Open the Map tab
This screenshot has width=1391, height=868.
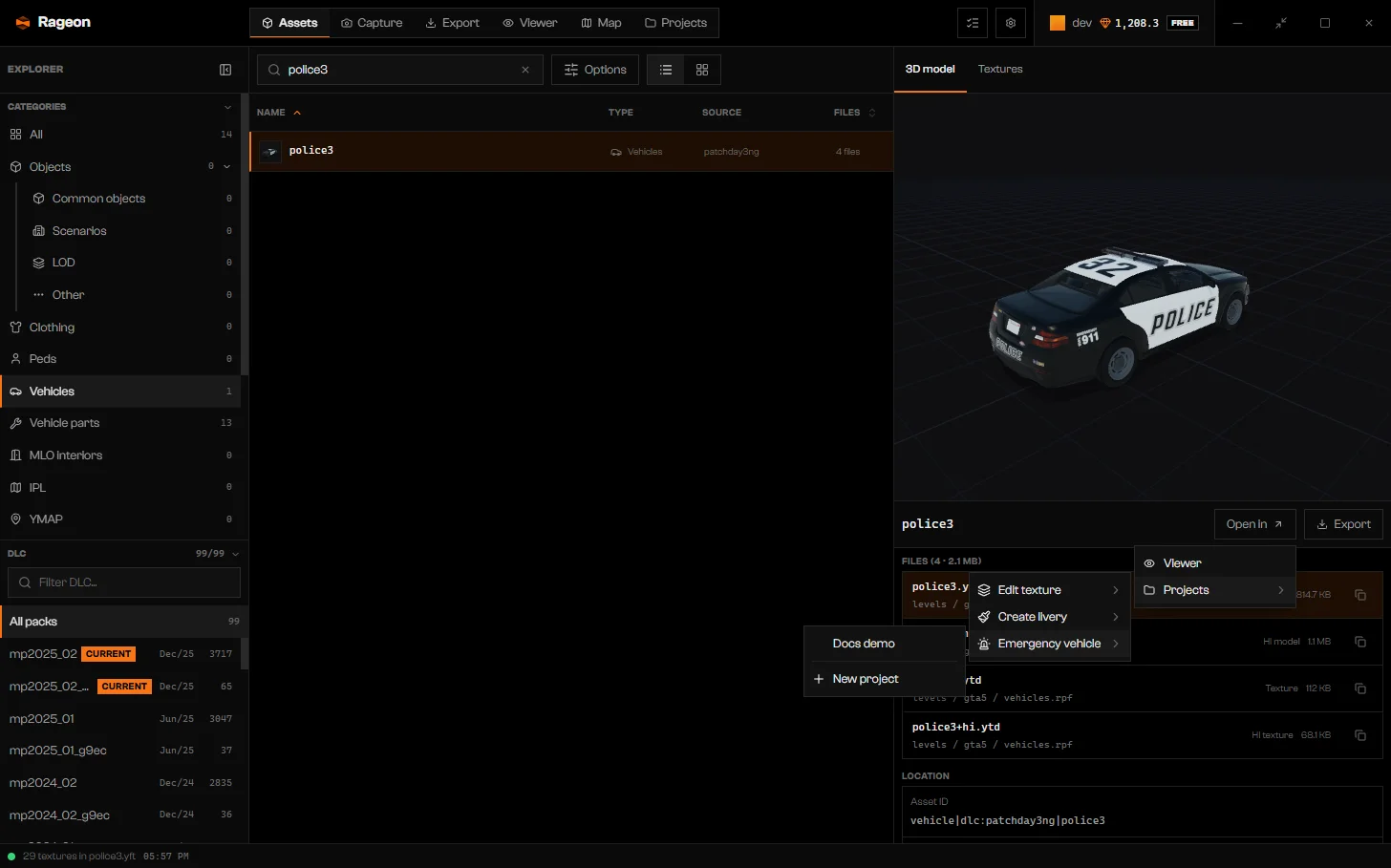[602, 23]
